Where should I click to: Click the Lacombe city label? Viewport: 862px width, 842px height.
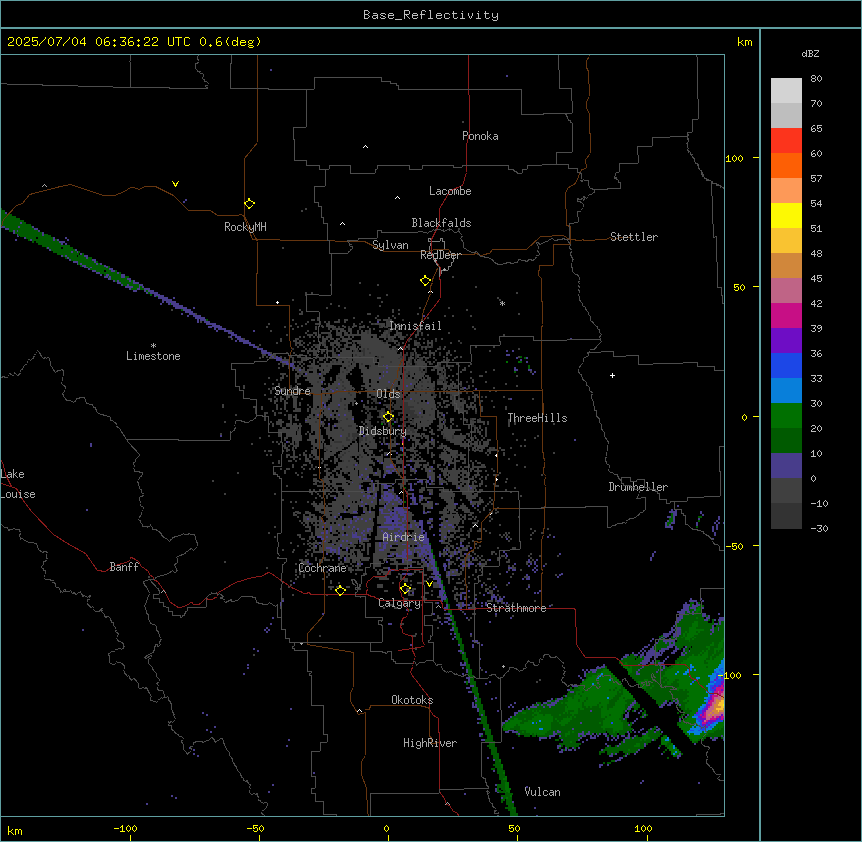(x=450, y=191)
